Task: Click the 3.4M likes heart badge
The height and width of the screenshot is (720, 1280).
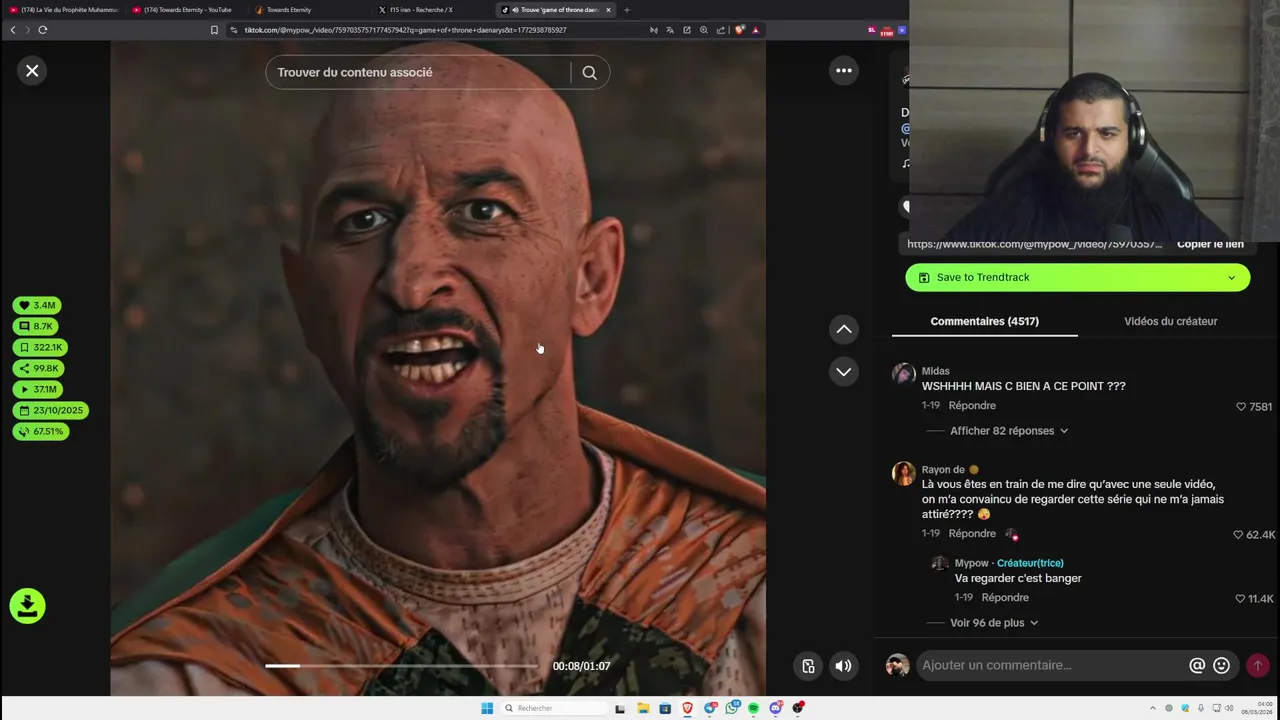Action: [x=37, y=305]
